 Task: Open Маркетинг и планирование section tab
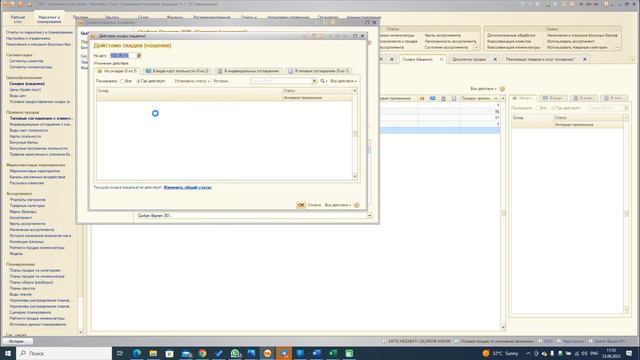tap(49, 19)
